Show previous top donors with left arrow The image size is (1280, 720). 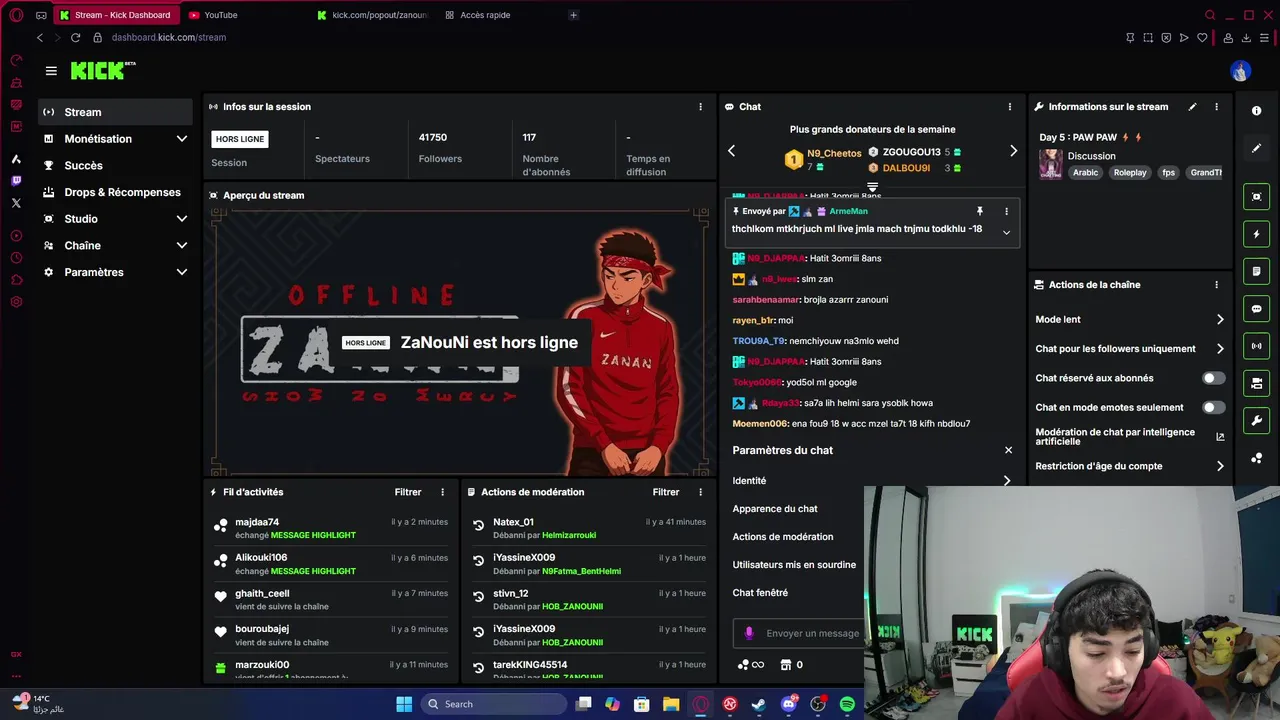tap(731, 151)
